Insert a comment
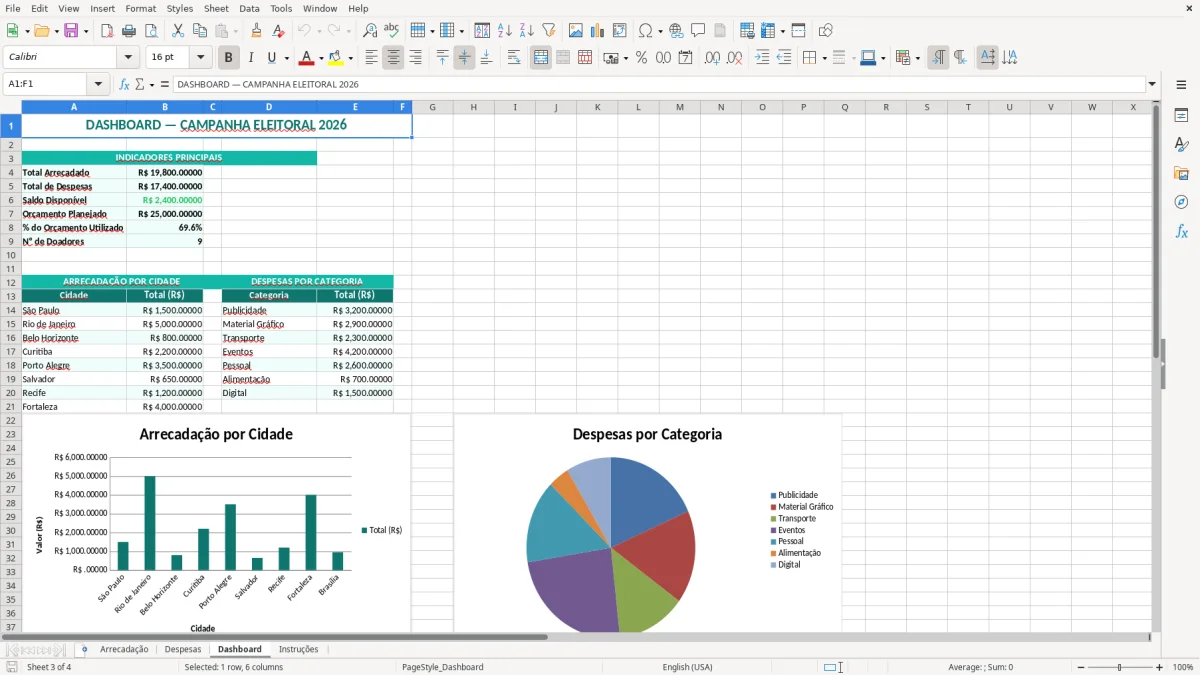 click(698, 31)
